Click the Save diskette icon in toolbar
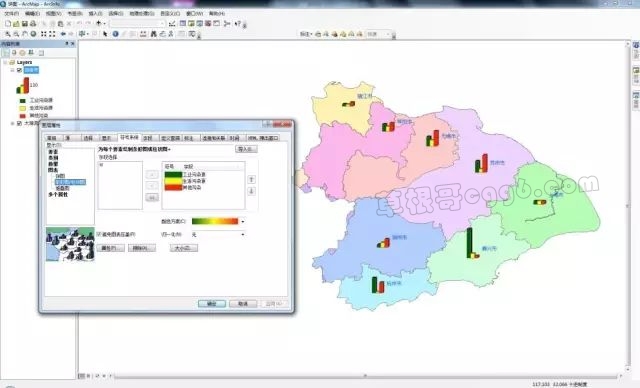The height and width of the screenshot is (388, 640). click(24, 24)
